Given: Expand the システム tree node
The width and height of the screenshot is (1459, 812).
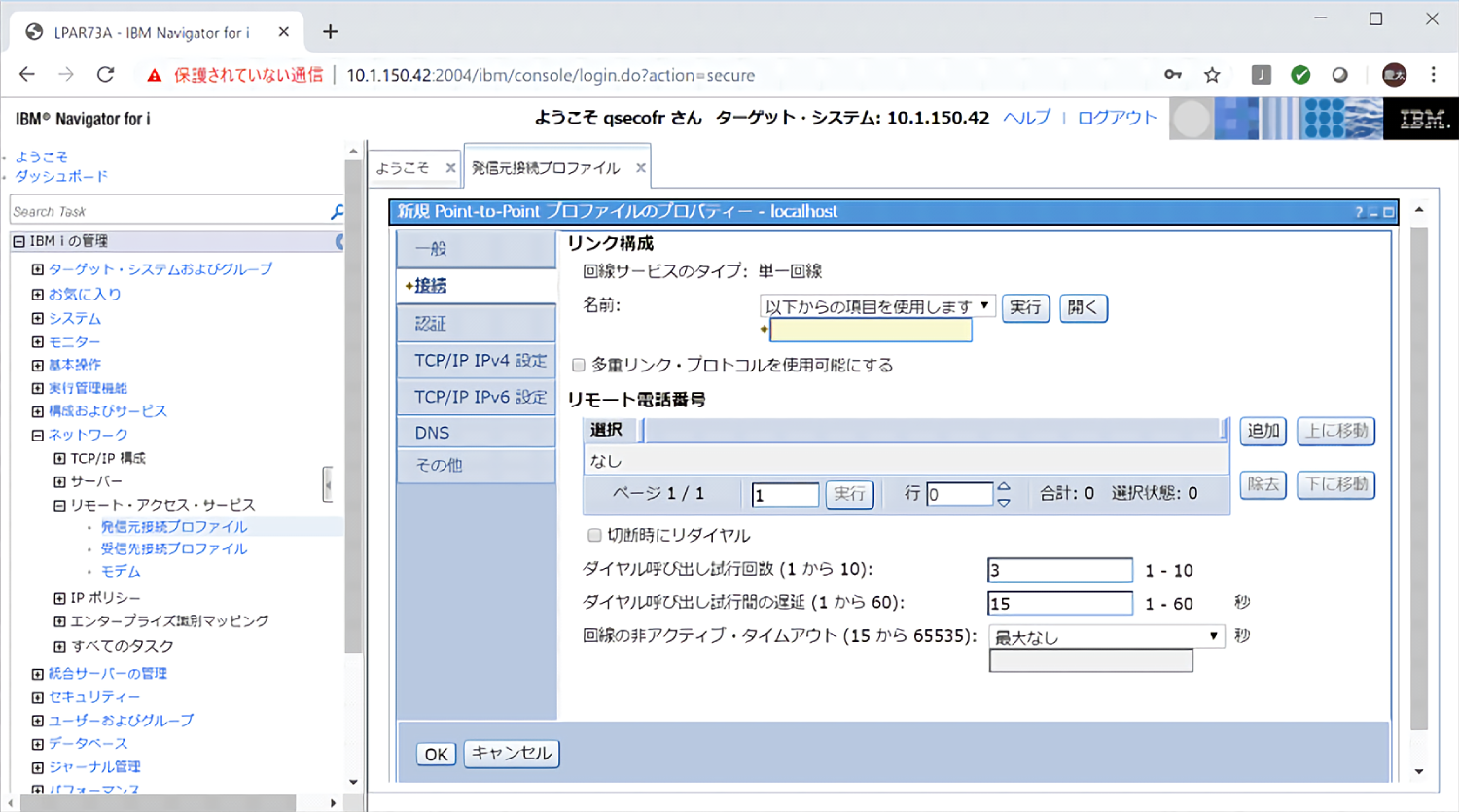Looking at the screenshot, I should (38, 318).
